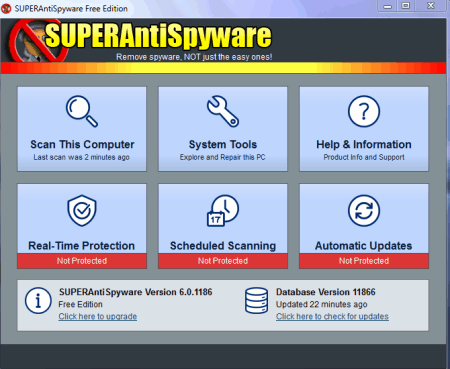This screenshot has height=369, width=450.
Task: Click 'SUPERAntiSpyware Version 6.0.1186' text
Action: pos(136,292)
